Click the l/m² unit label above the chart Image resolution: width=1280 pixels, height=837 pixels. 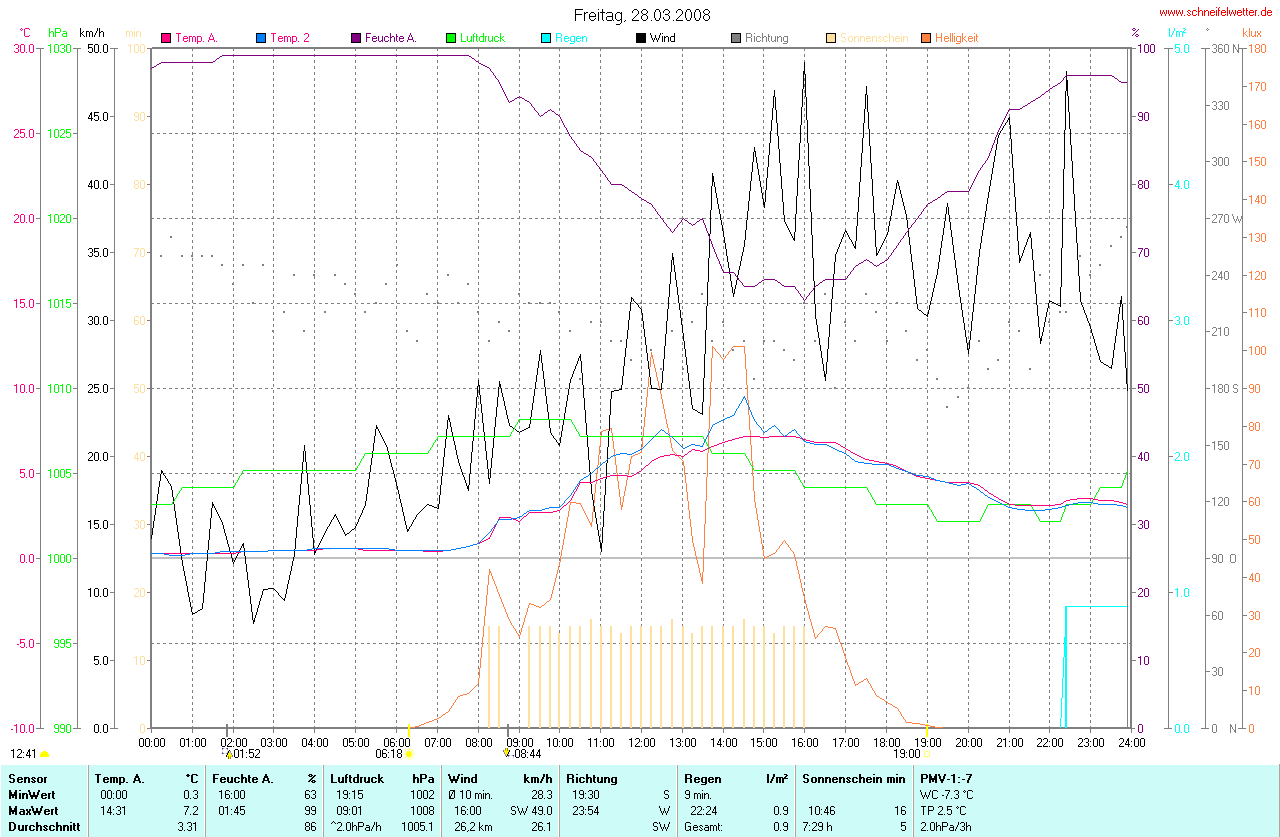pos(1177,33)
